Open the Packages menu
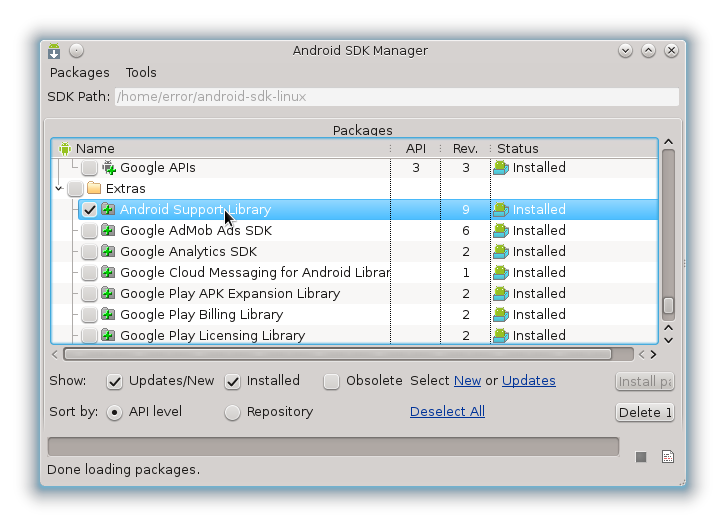 click(x=80, y=73)
